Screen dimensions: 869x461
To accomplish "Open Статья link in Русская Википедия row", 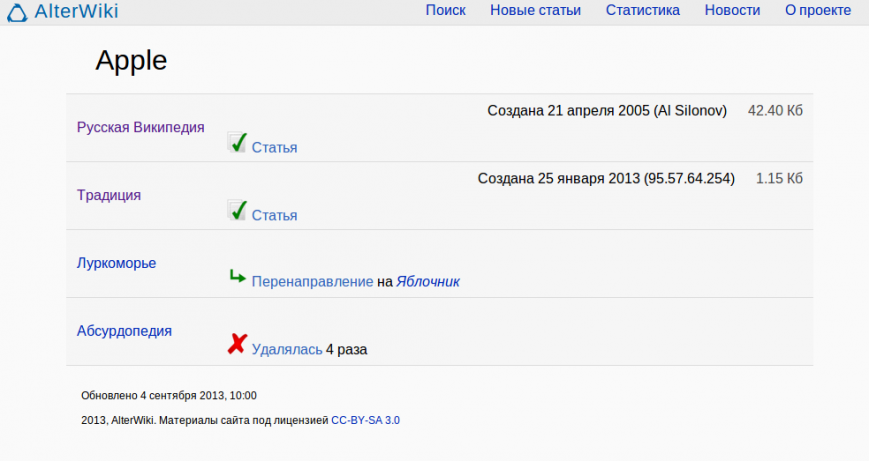I will pyautogui.click(x=274, y=147).
